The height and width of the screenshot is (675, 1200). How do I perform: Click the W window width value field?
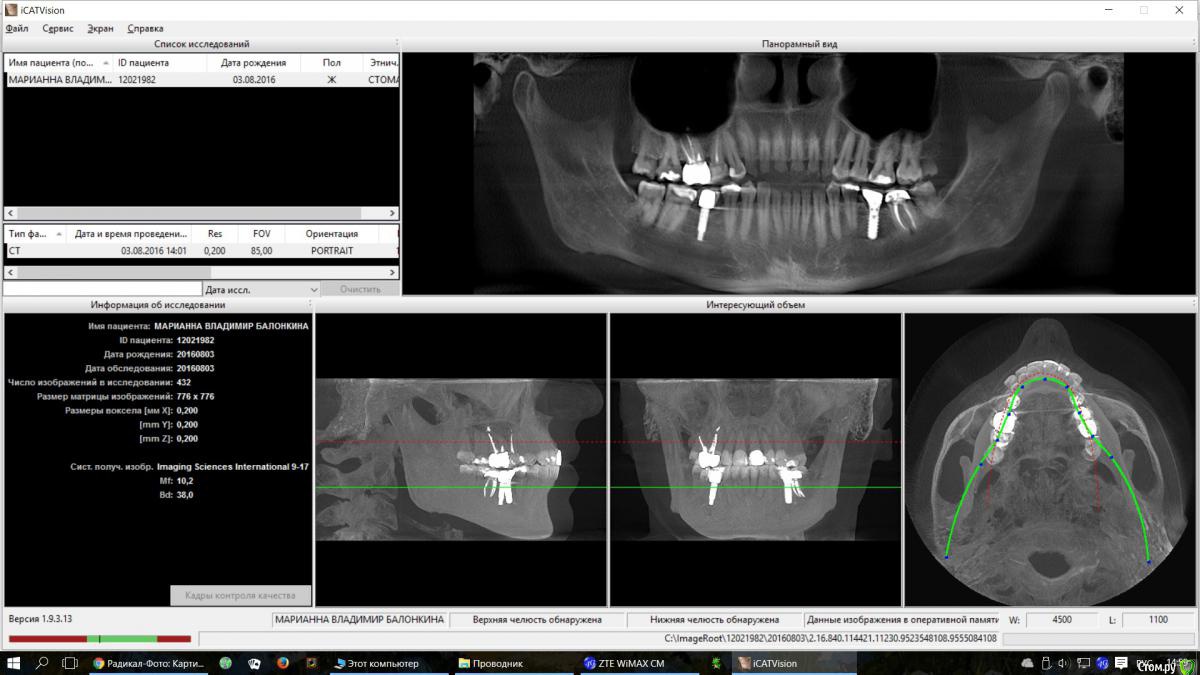(x=1061, y=620)
